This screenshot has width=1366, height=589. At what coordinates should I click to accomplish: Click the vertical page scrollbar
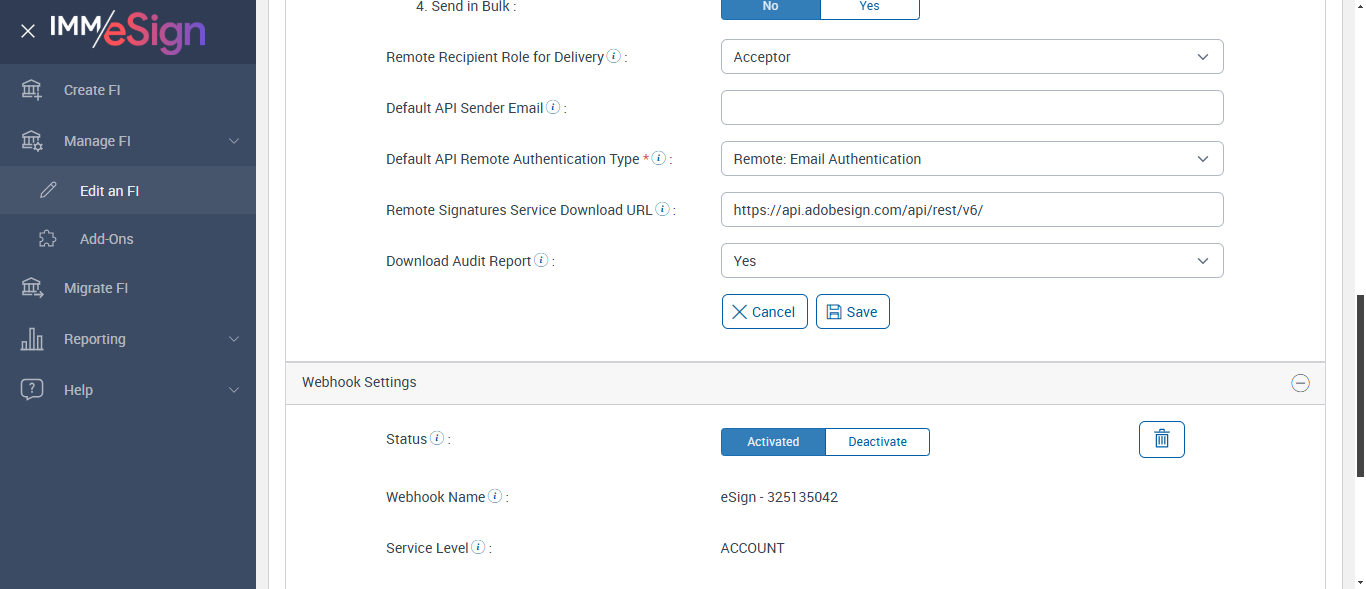[1359, 385]
